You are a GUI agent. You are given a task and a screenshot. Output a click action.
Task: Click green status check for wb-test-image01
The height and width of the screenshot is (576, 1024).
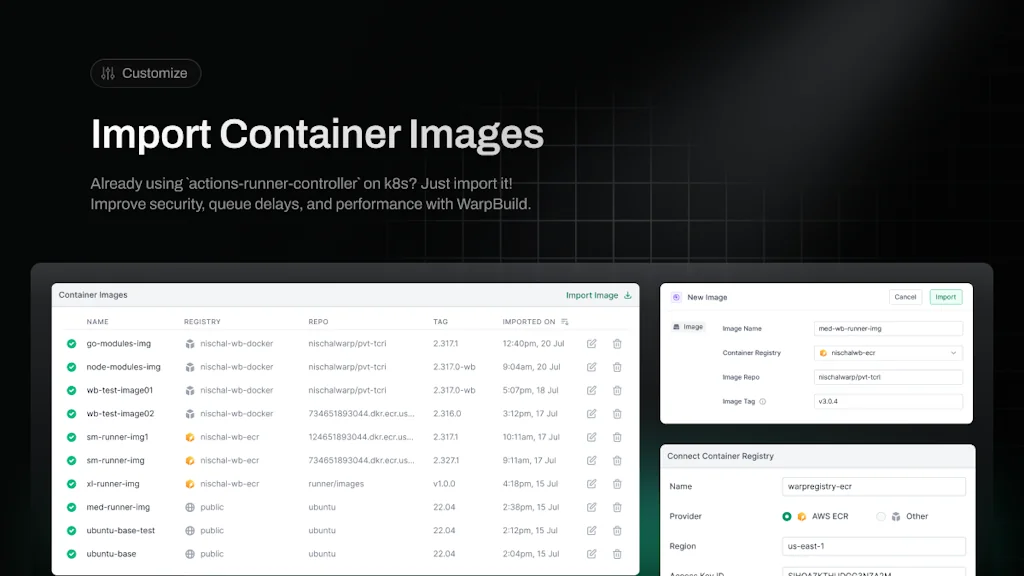[72, 391]
